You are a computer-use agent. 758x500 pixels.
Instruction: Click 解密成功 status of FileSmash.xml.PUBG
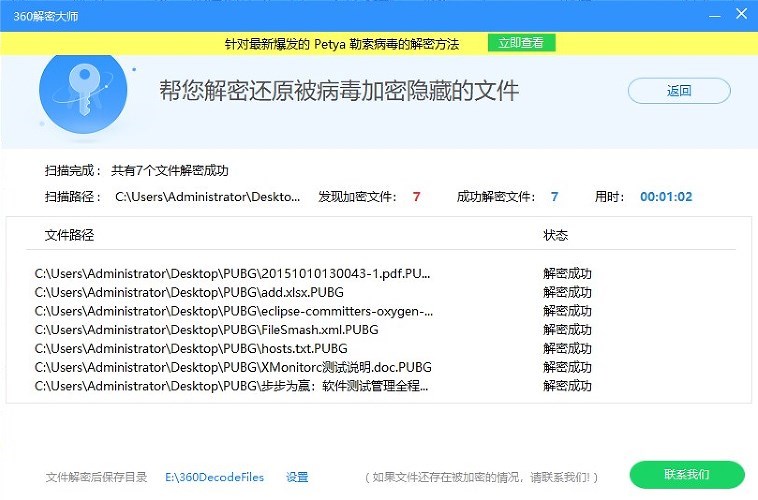point(567,330)
